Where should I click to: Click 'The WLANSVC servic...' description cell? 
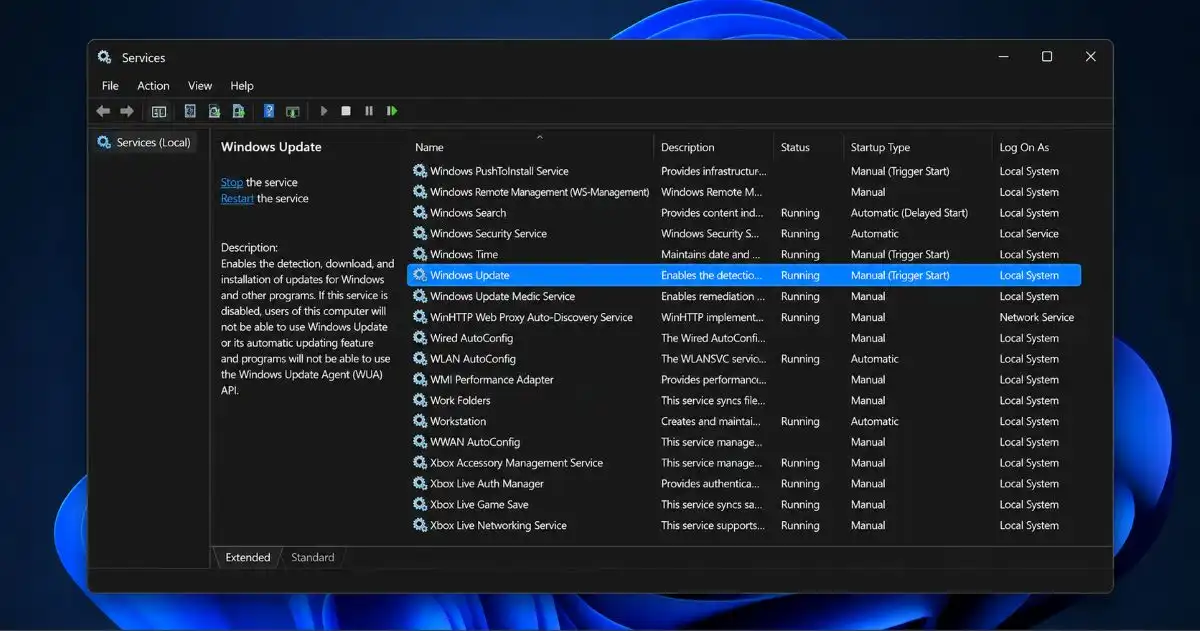[x=713, y=359]
